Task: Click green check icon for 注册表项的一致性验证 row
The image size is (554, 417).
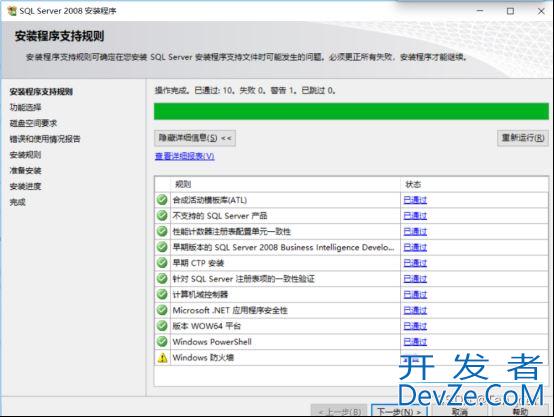Action: [x=162, y=278]
